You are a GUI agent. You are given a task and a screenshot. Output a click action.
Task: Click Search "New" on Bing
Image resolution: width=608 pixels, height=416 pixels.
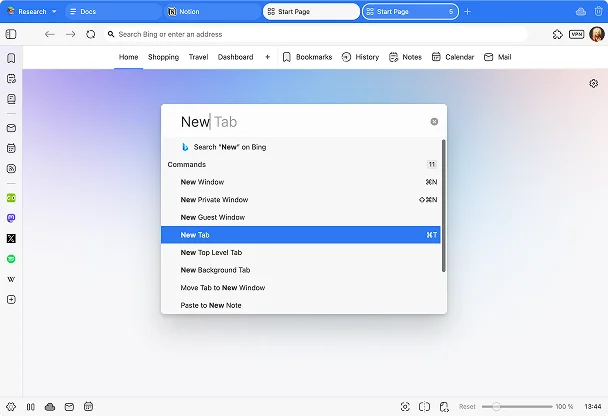[x=230, y=147]
